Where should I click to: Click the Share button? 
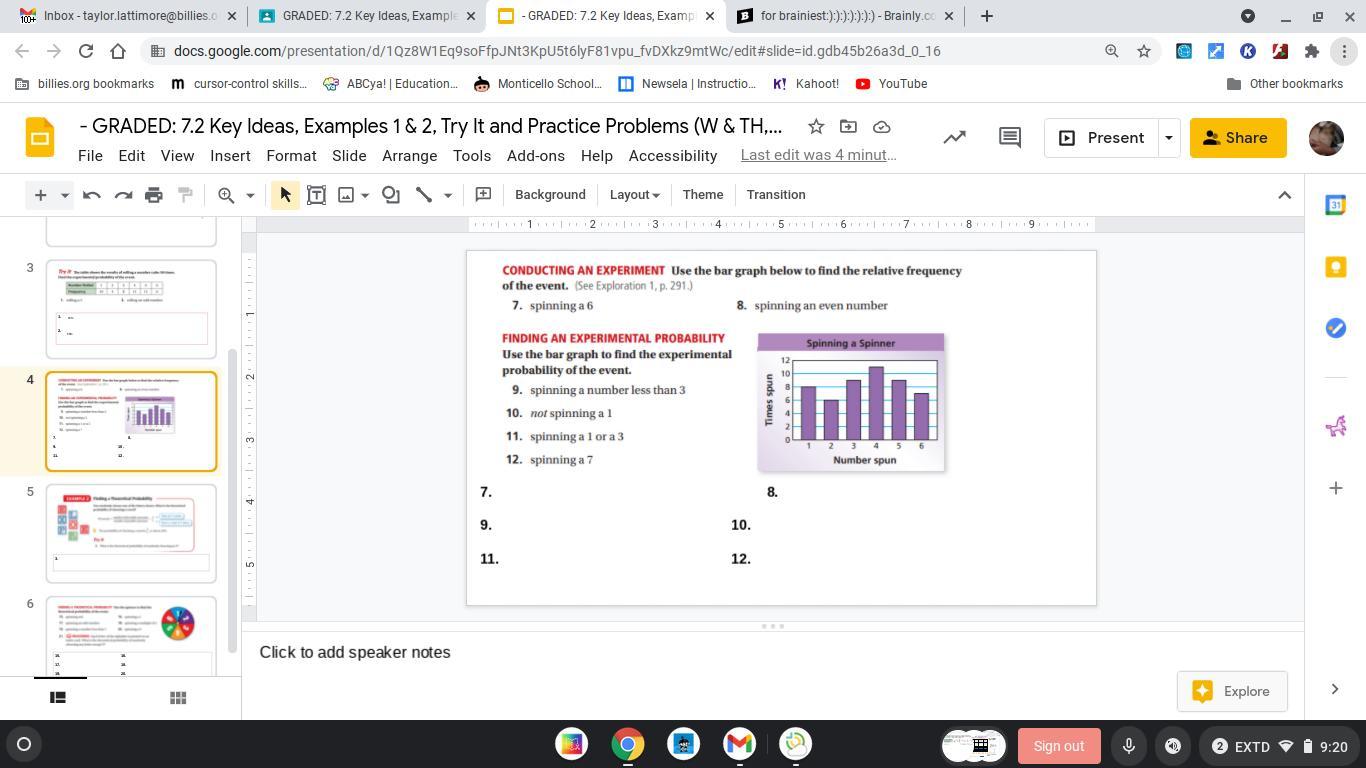[x=1237, y=138]
